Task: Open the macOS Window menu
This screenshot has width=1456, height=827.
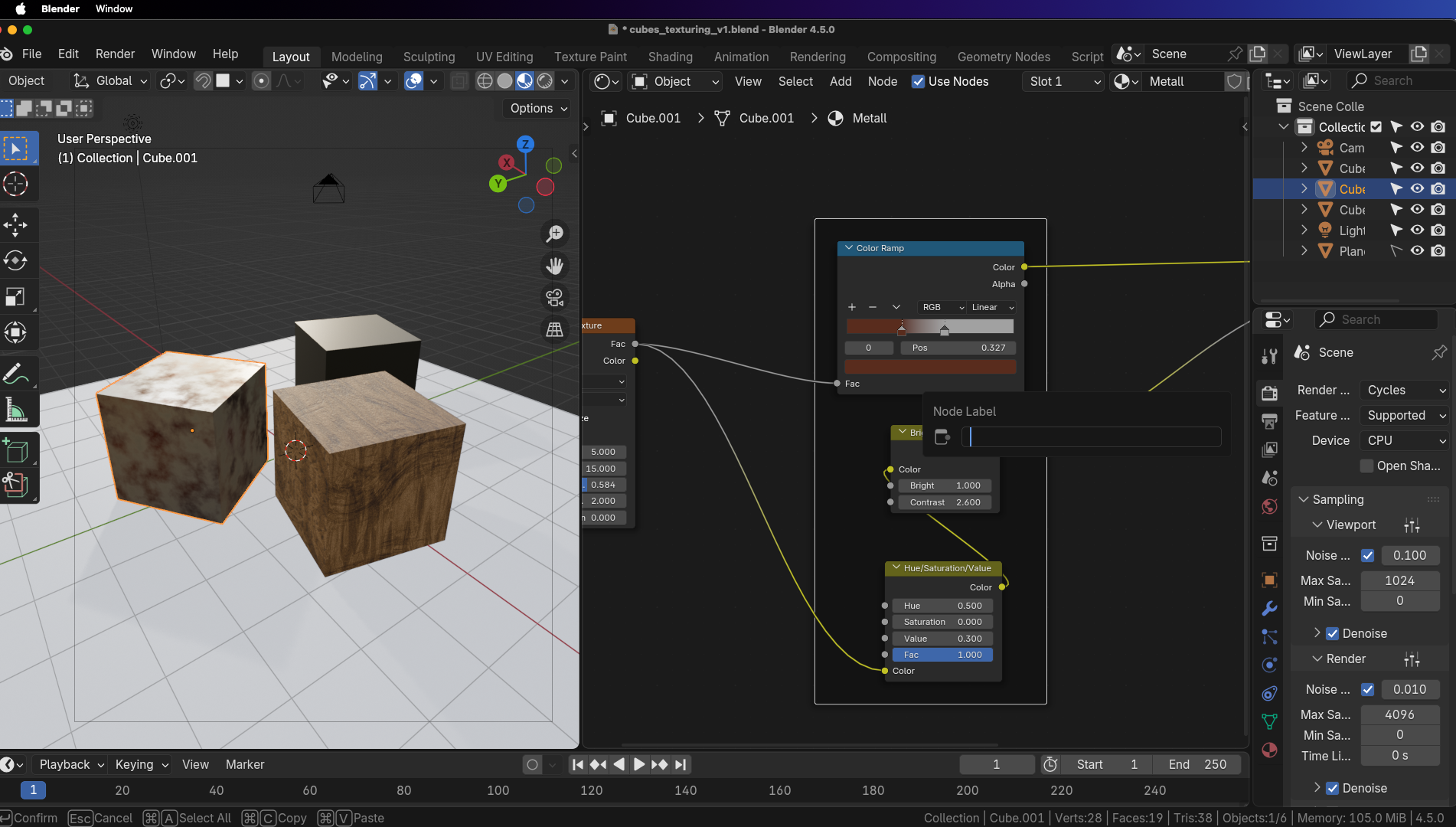Action: coord(114,8)
